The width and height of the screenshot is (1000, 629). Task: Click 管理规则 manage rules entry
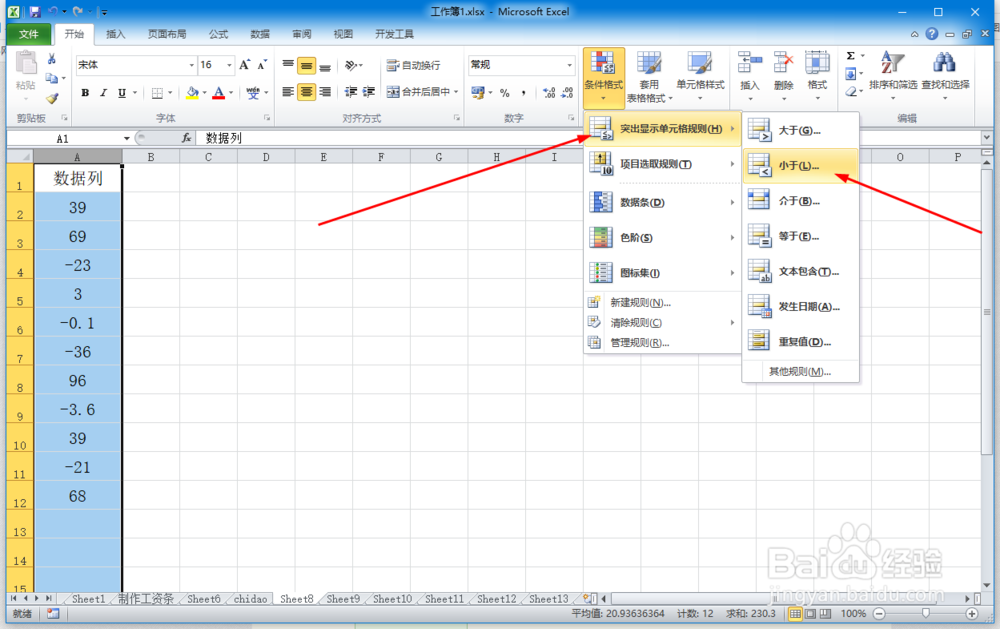pyautogui.click(x=663, y=343)
